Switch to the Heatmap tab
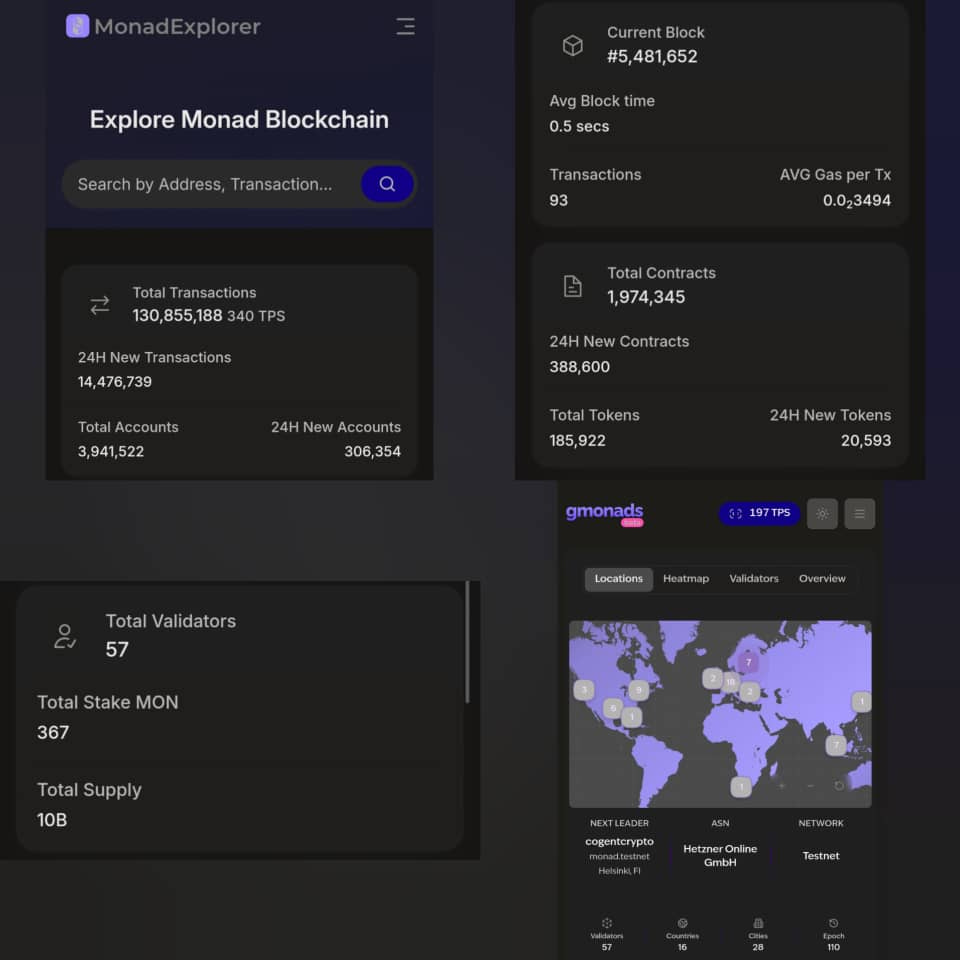Viewport: 960px width, 960px height. click(686, 579)
